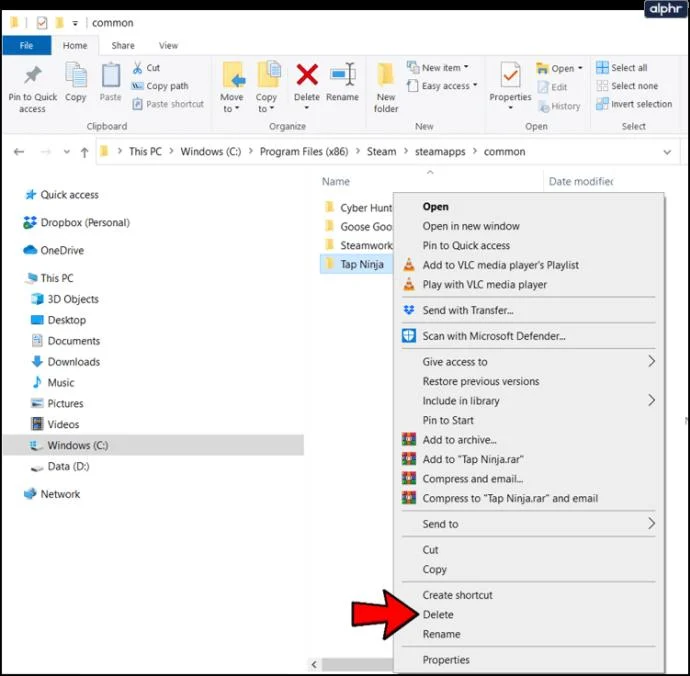This screenshot has height=676, width=690.
Task: Click the red X Delete ribbon icon
Action: coord(307,74)
